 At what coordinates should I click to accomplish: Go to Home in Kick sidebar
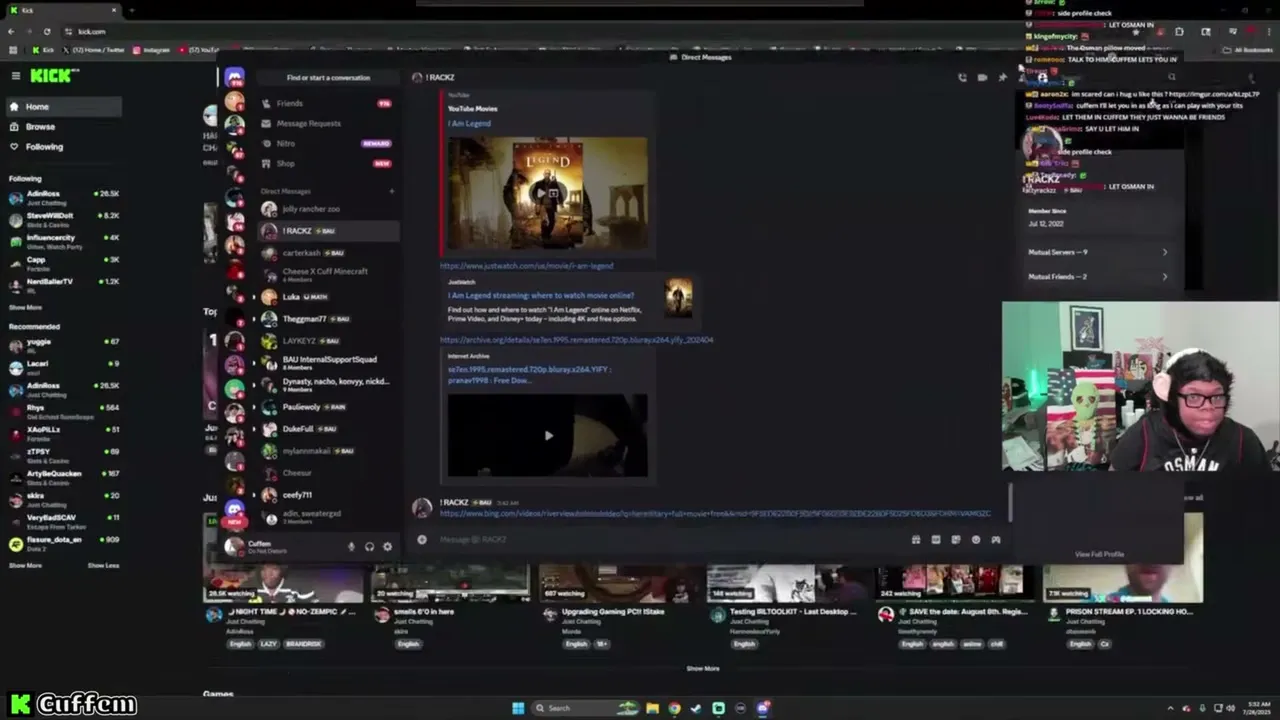tap(62, 107)
